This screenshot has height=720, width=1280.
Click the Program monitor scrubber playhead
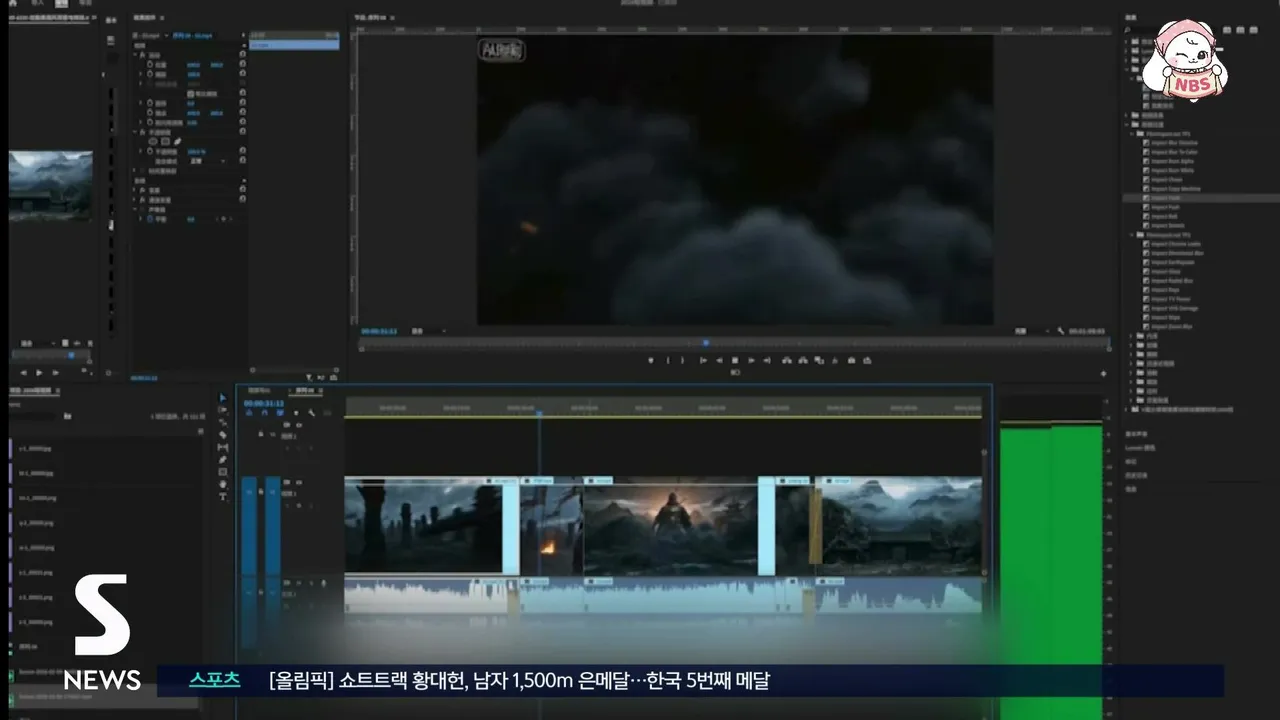[705, 343]
